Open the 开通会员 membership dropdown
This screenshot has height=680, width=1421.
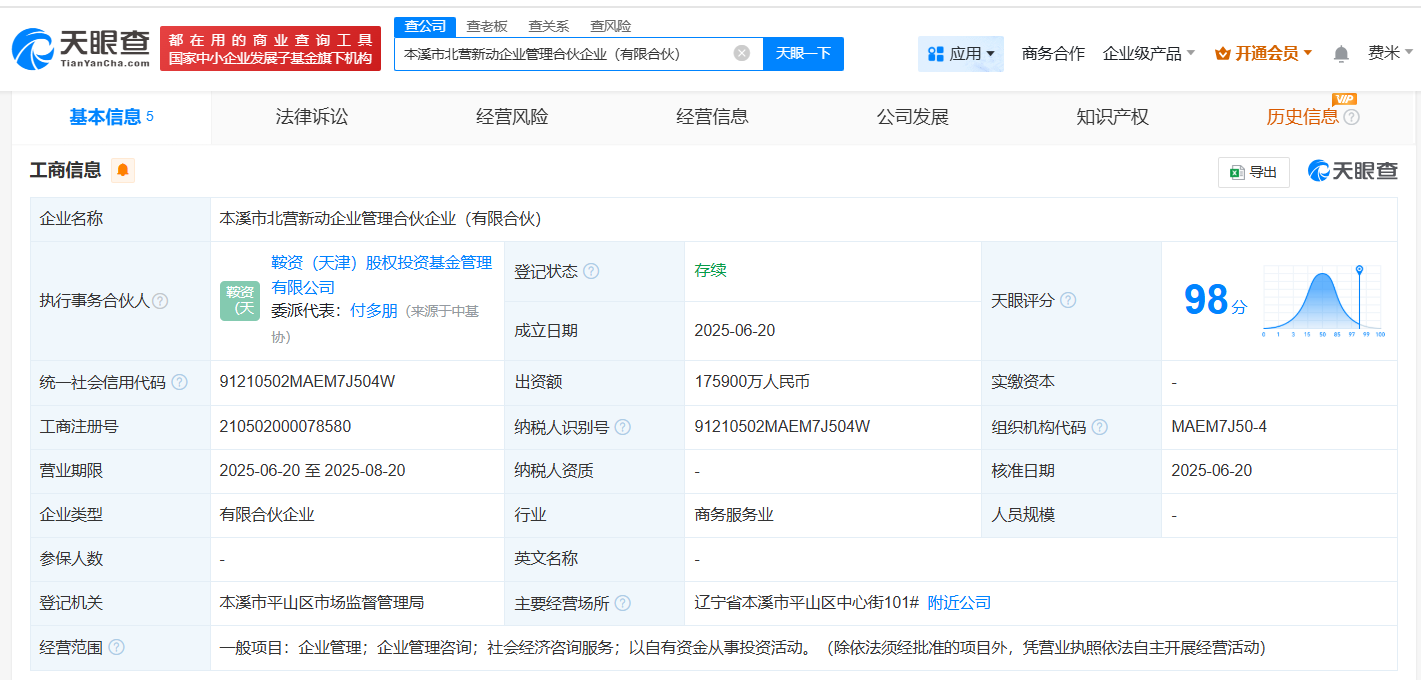(x=1263, y=54)
